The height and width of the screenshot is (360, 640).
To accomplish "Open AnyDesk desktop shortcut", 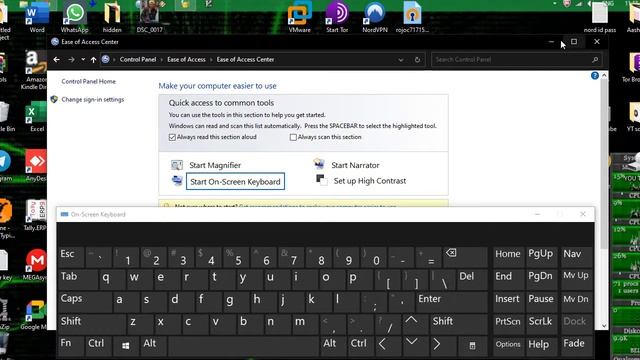I will tap(36, 165).
